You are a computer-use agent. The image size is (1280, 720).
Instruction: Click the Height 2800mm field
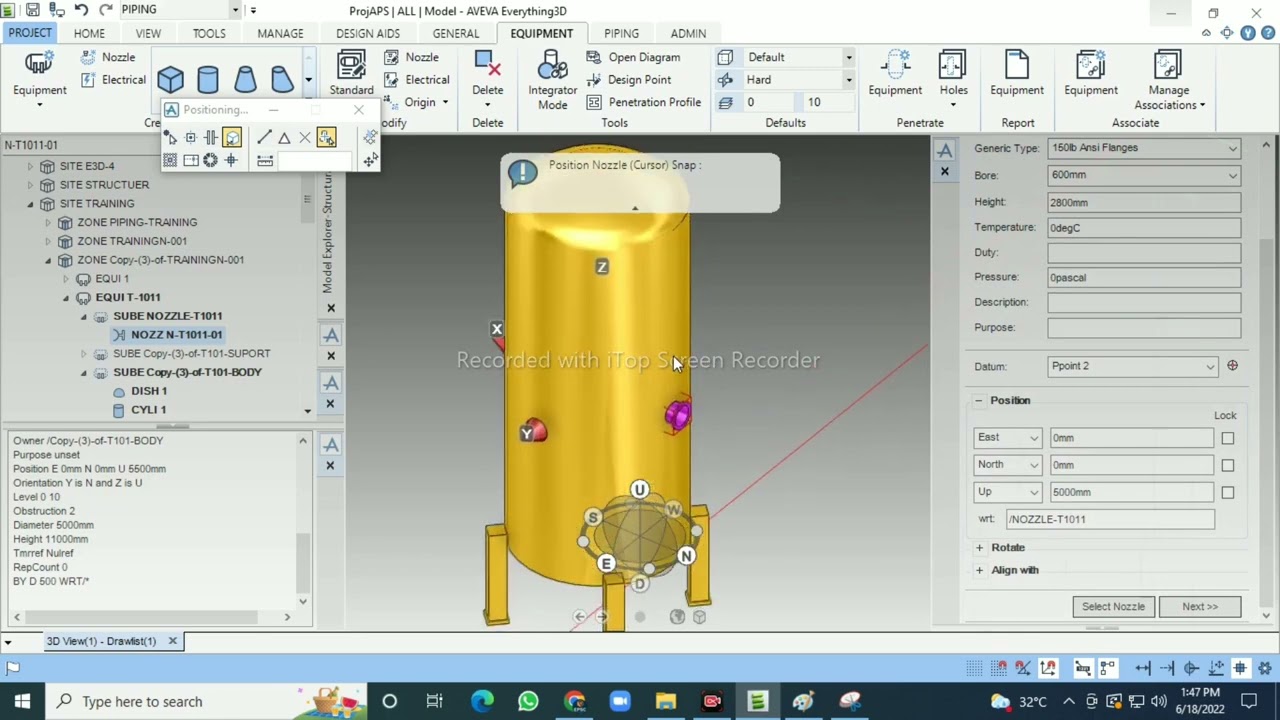point(1144,202)
